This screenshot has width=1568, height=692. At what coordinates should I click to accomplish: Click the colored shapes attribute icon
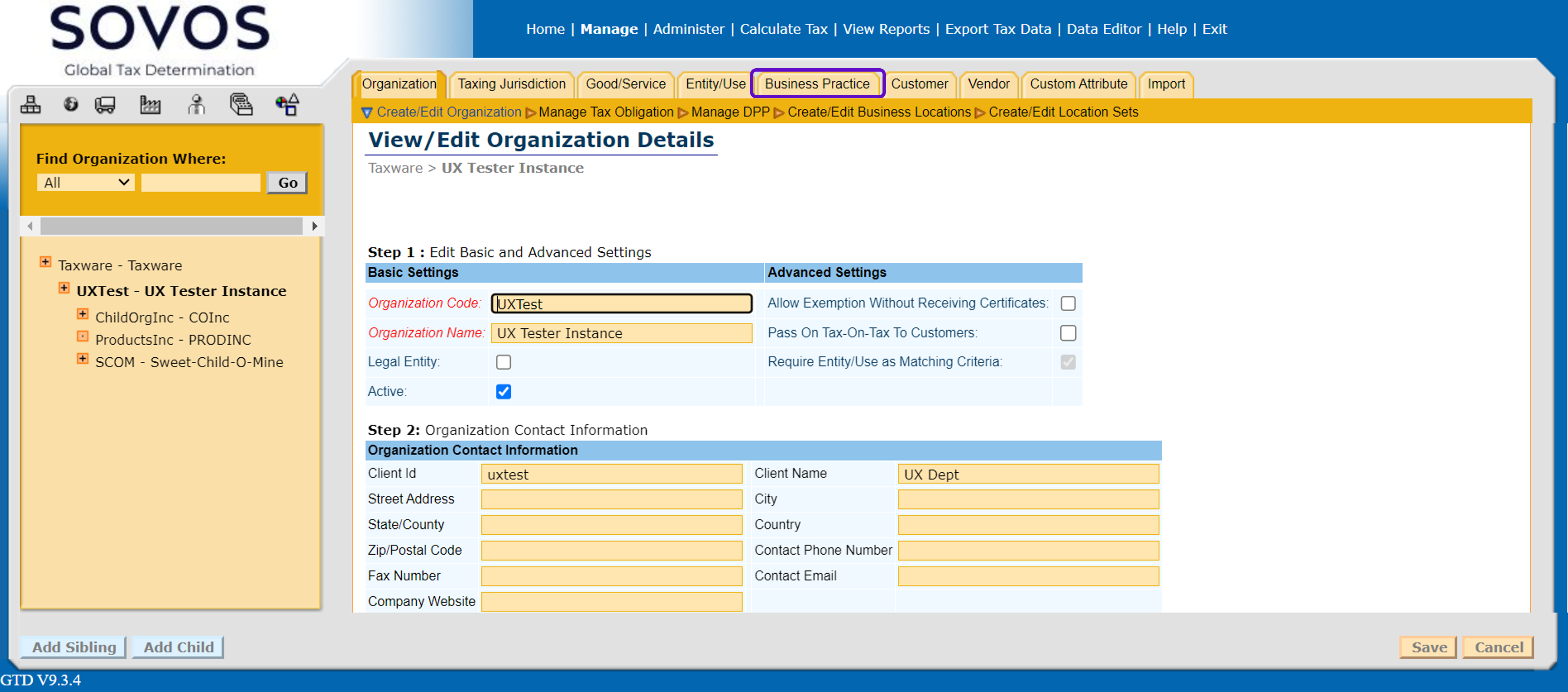(287, 105)
